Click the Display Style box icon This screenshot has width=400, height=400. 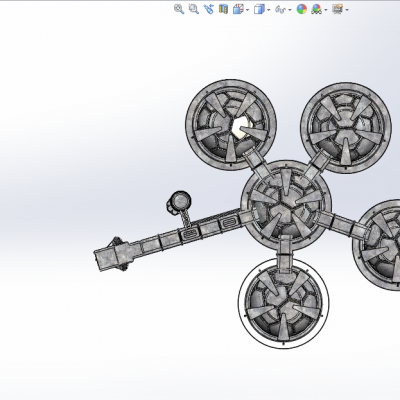[x=259, y=9]
